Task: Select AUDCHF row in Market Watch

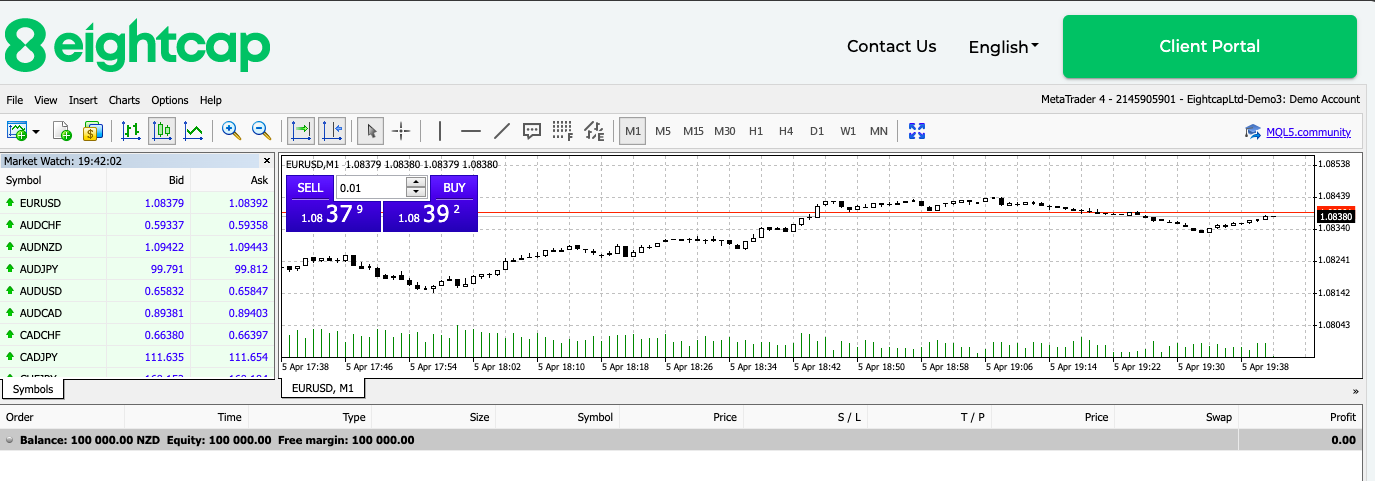Action: [x=137, y=225]
